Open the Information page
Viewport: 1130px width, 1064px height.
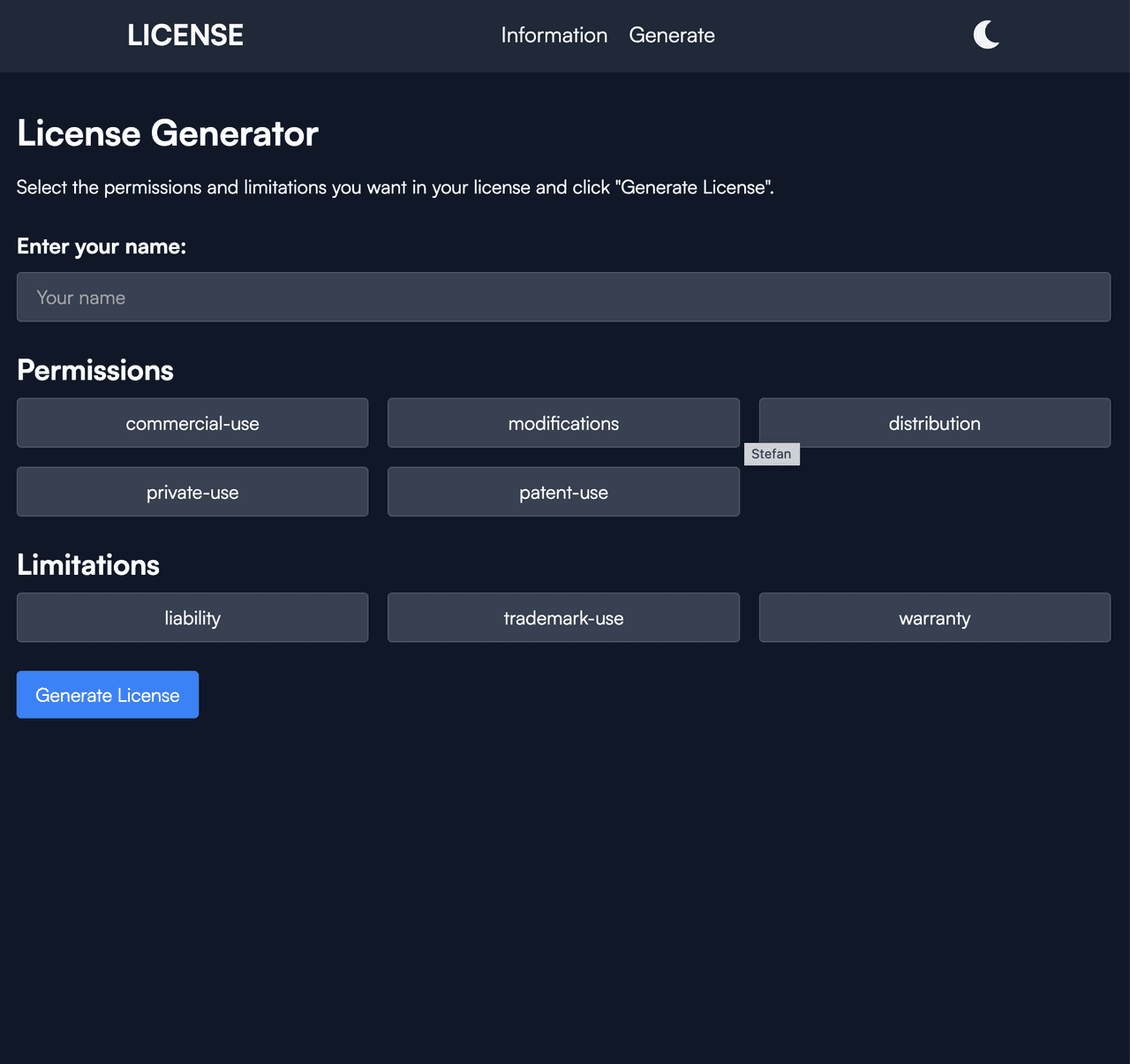[x=554, y=35]
